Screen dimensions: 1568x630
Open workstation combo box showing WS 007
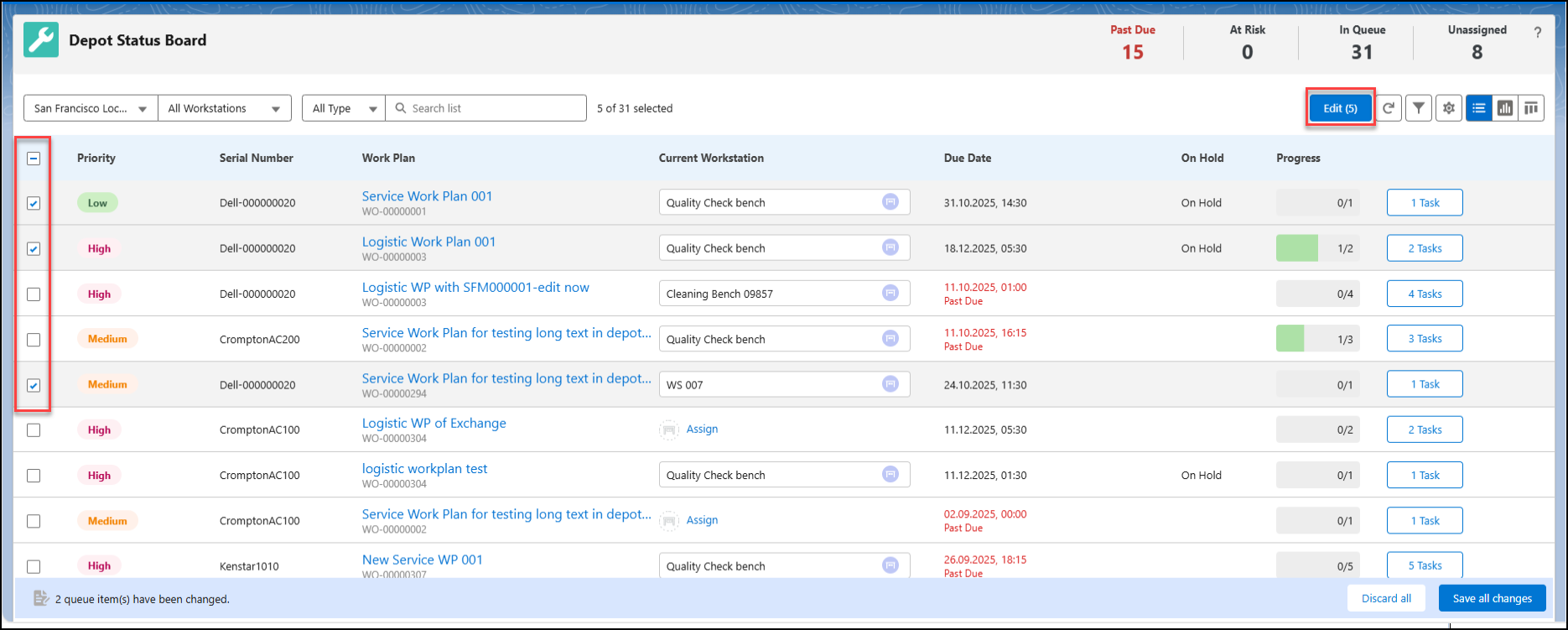coord(784,384)
